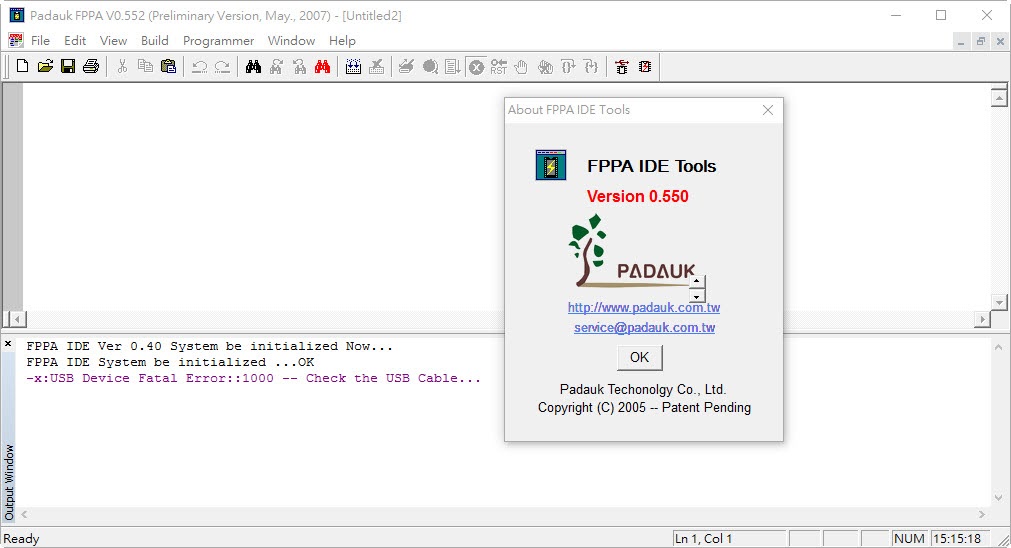
Task: Cut selection with scissors icon
Action: [122, 66]
